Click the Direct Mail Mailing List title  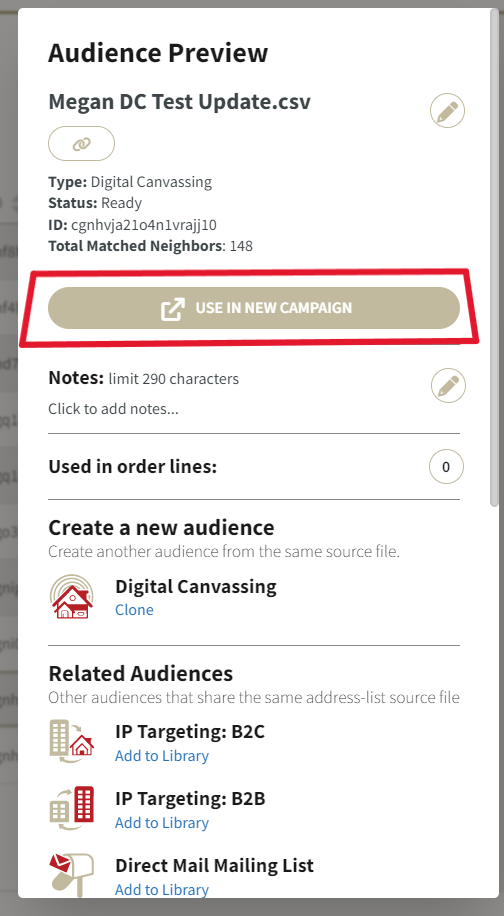(214, 865)
